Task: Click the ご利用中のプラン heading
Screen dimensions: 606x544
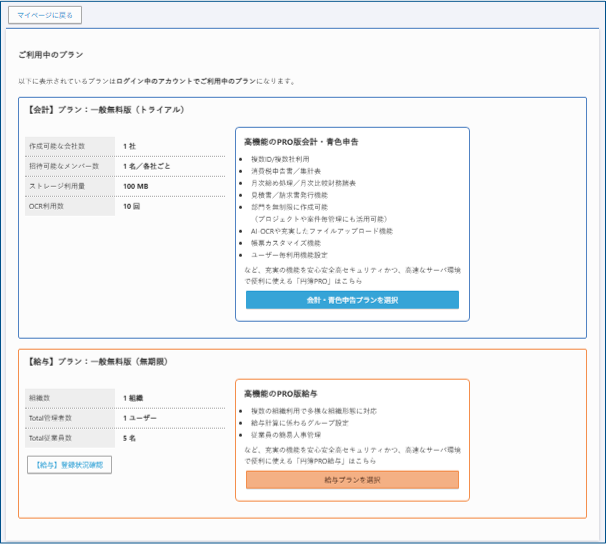Action: click(x=50, y=54)
